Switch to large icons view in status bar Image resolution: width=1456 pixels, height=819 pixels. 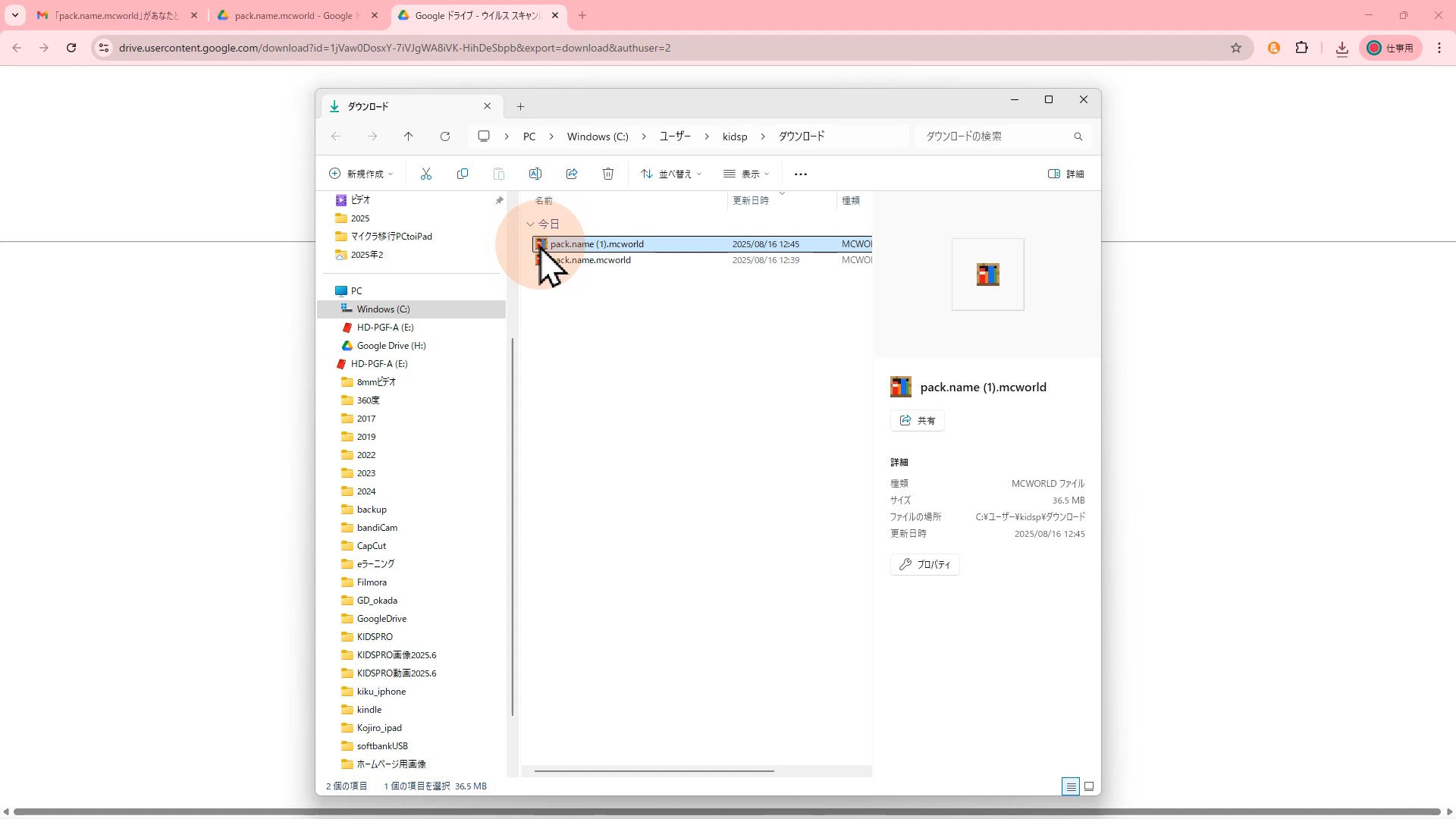pos(1089,786)
